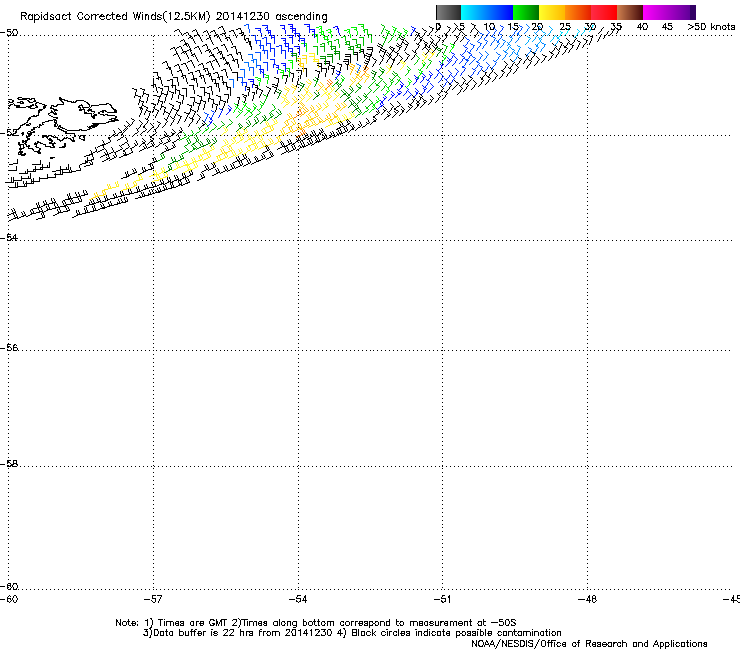Click the -51 longitude axis label

click(443, 599)
